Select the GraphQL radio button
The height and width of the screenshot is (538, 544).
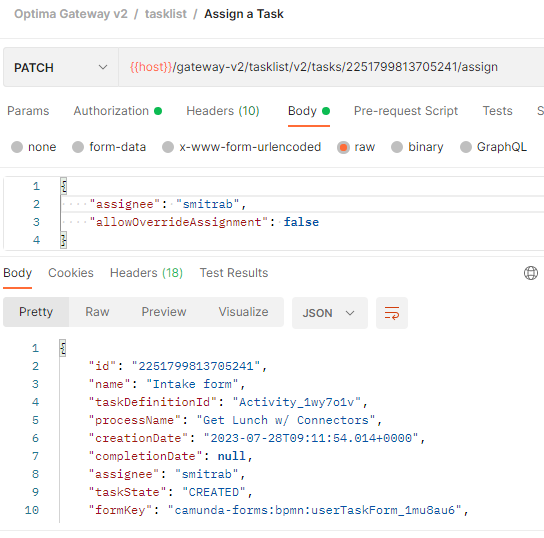466,147
